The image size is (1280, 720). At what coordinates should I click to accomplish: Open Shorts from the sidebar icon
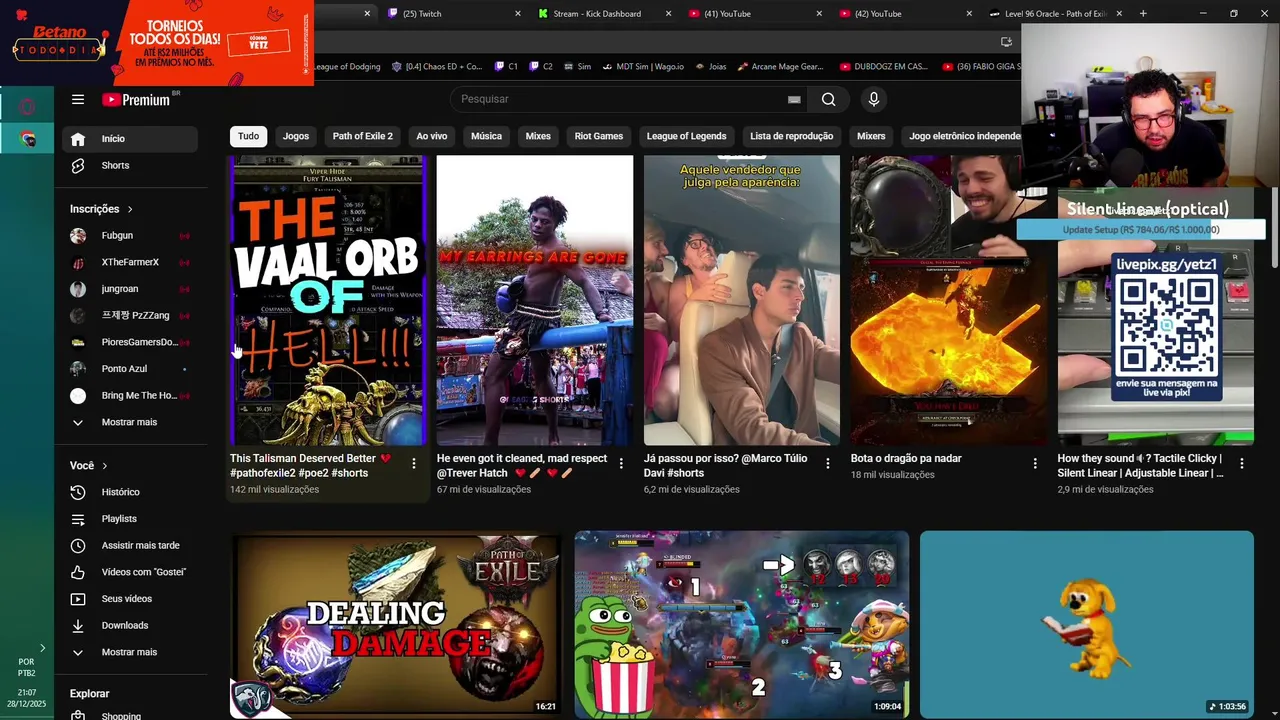[x=78, y=165]
